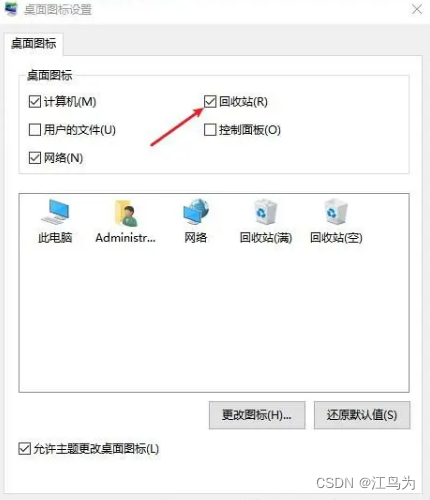Image resolution: width=430 pixels, height=500 pixels.
Task: Uncheck the 网络(N) checkbox
Action: click(x=35, y=158)
